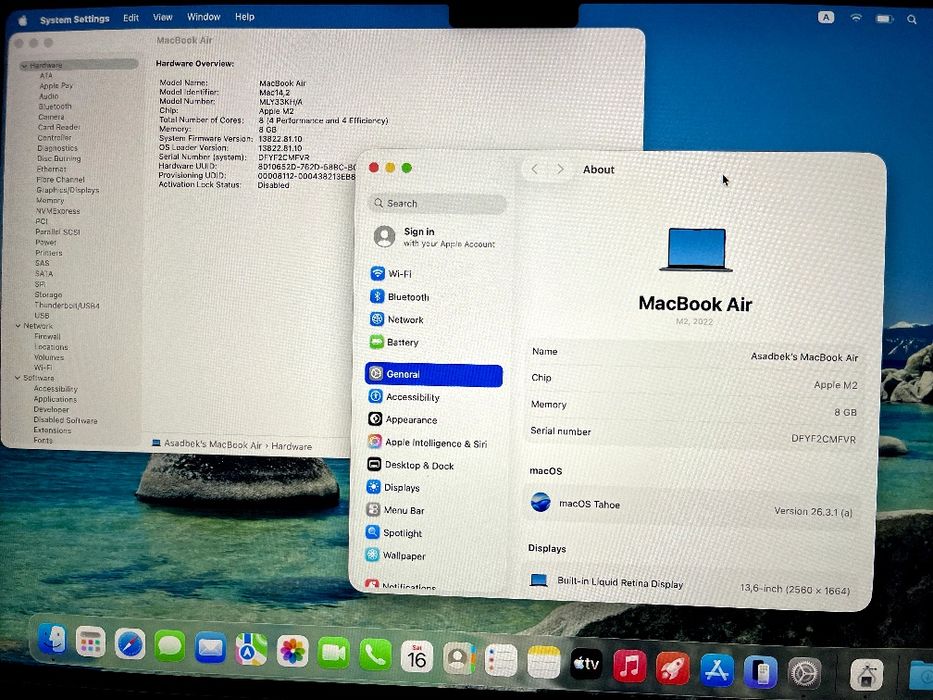The width and height of the screenshot is (933, 700).
Task: Click the Built-in Liquid Retina Display row
Action: pyautogui.click(x=690, y=585)
